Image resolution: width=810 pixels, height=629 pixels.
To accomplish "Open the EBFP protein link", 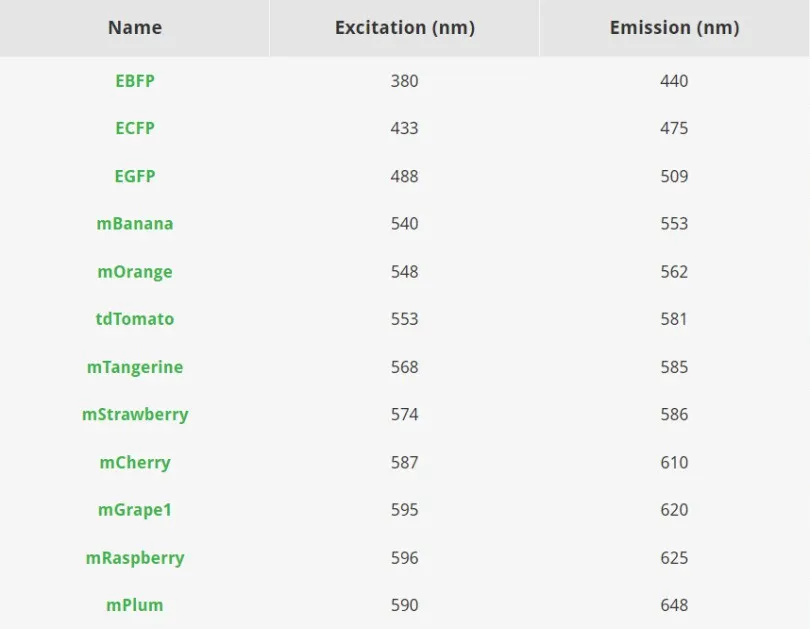I will click(135, 81).
